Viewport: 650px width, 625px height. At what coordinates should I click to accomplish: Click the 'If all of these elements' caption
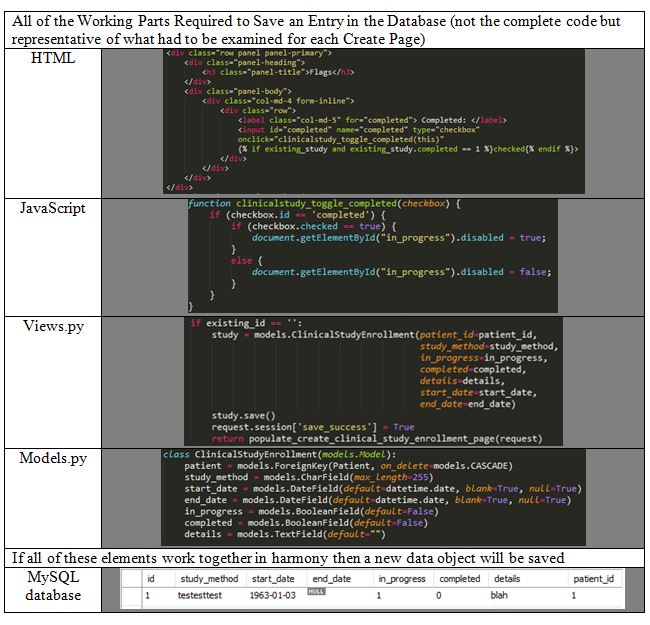288,558
